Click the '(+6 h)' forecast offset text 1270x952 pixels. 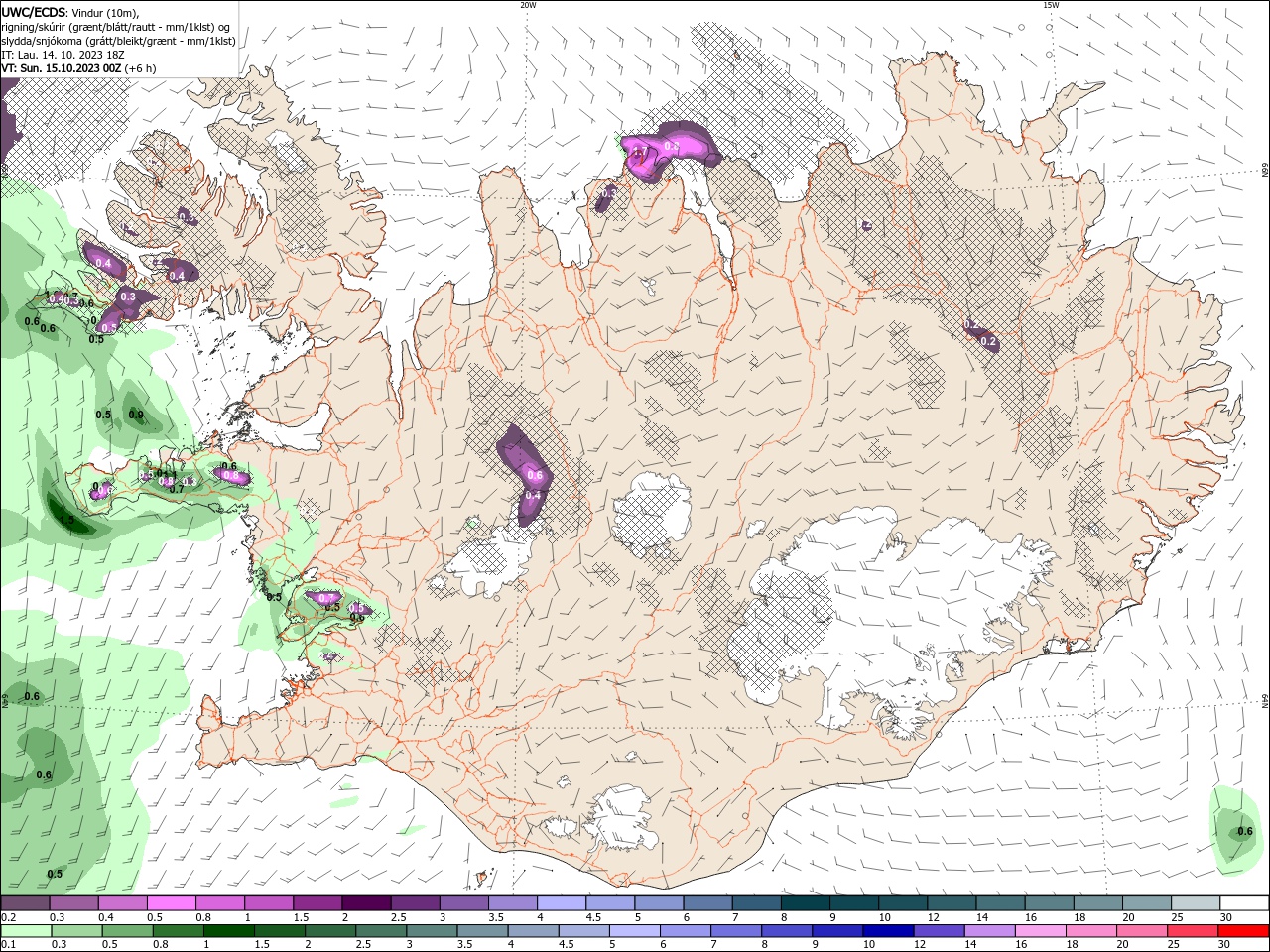pyautogui.click(x=140, y=68)
